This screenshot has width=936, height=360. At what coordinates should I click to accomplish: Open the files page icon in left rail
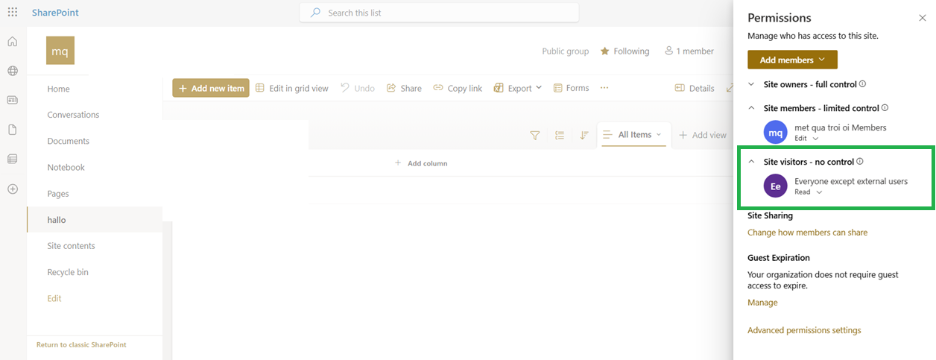pyautogui.click(x=13, y=130)
